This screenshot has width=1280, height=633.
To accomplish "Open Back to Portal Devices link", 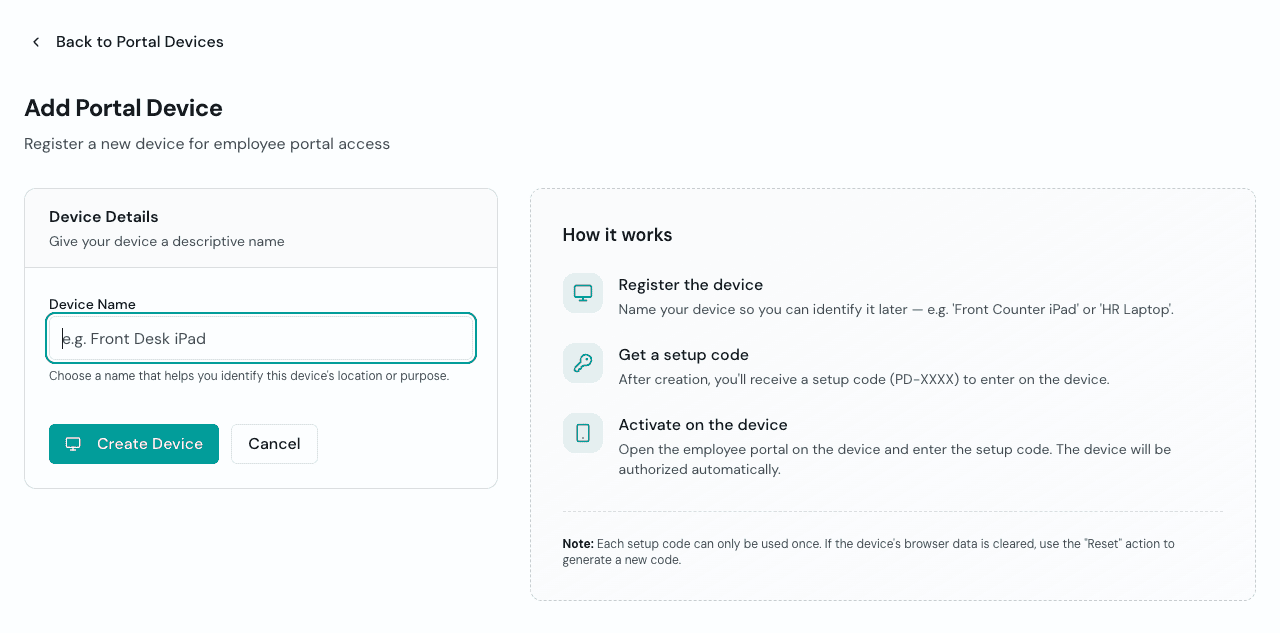I will point(139,42).
